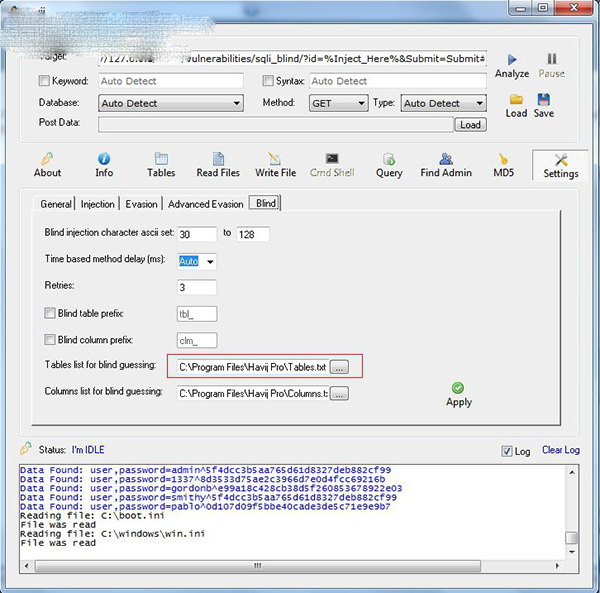Screen dimensions: 600x593
Task: Click log line 'Reading file: C:\boot.ini'
Action: coord(92,516)
